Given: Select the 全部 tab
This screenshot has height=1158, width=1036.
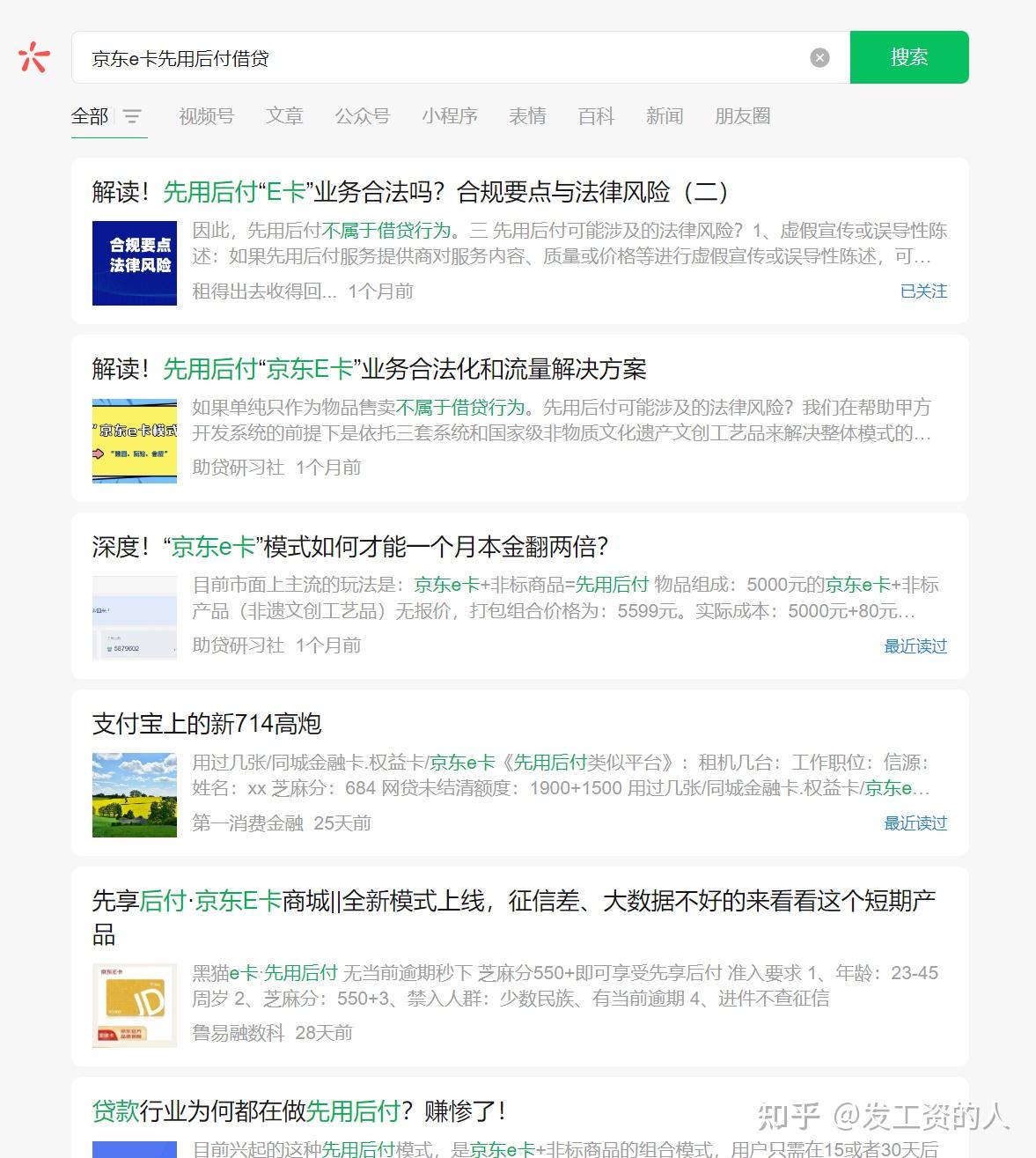Looking at the screenshot, I should click(x=90, y=116).
